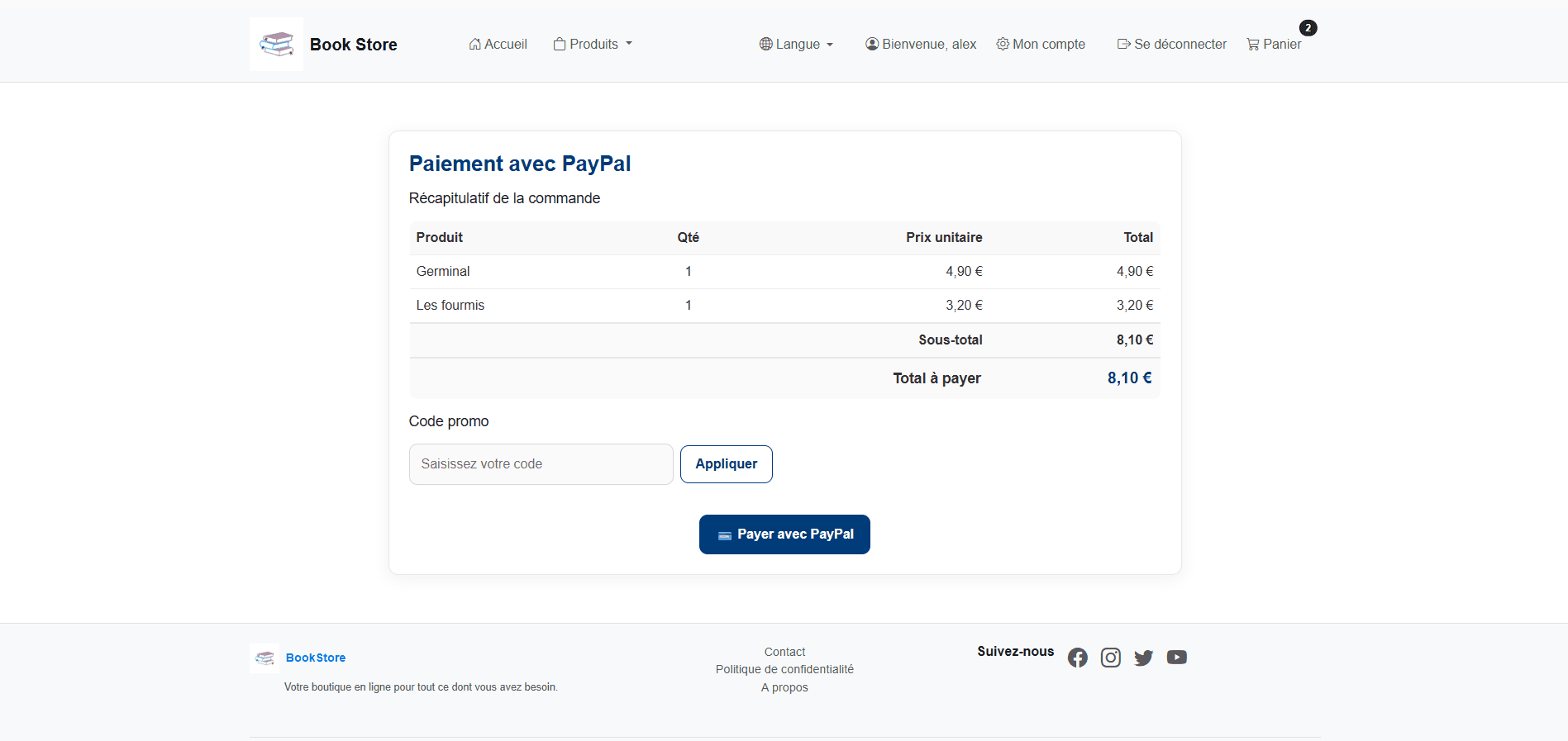
Task: Click the Total à payer label
Action: click(x=937, y=378)
